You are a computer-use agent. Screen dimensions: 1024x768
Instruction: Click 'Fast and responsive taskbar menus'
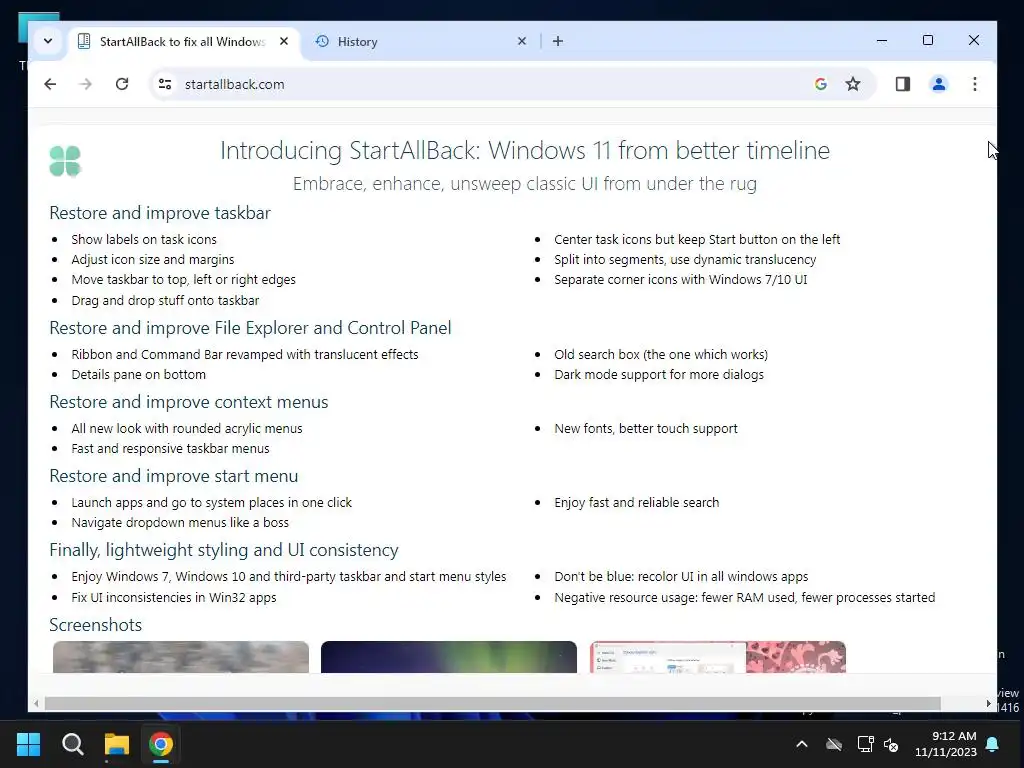[170, 449]
